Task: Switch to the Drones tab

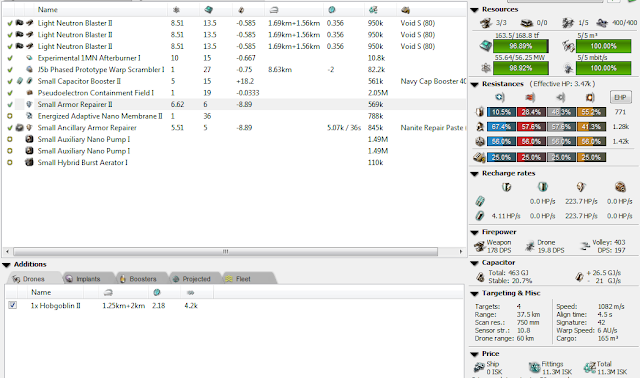Action: (33, 279)
